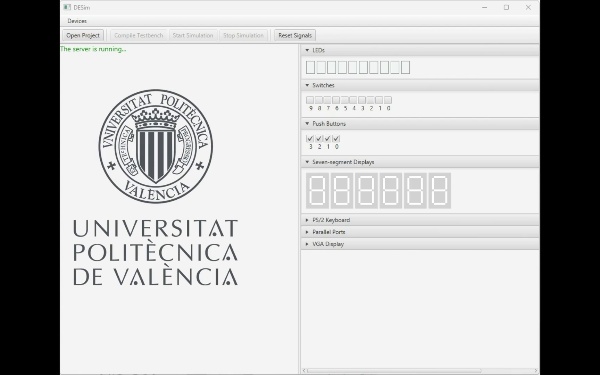
Task: Toggle switch 7
Action: tap(328, 100)
